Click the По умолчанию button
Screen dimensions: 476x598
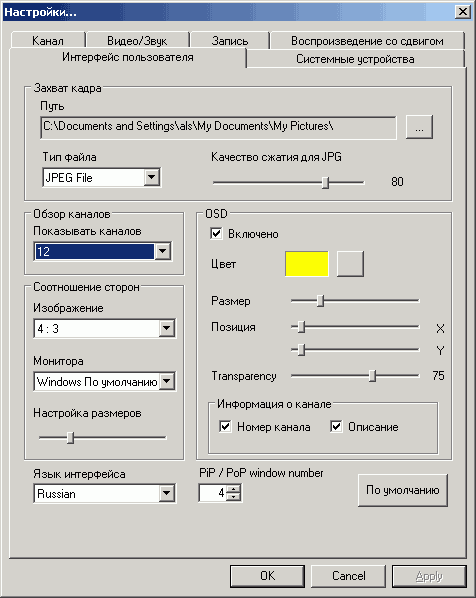coord(403,490)
